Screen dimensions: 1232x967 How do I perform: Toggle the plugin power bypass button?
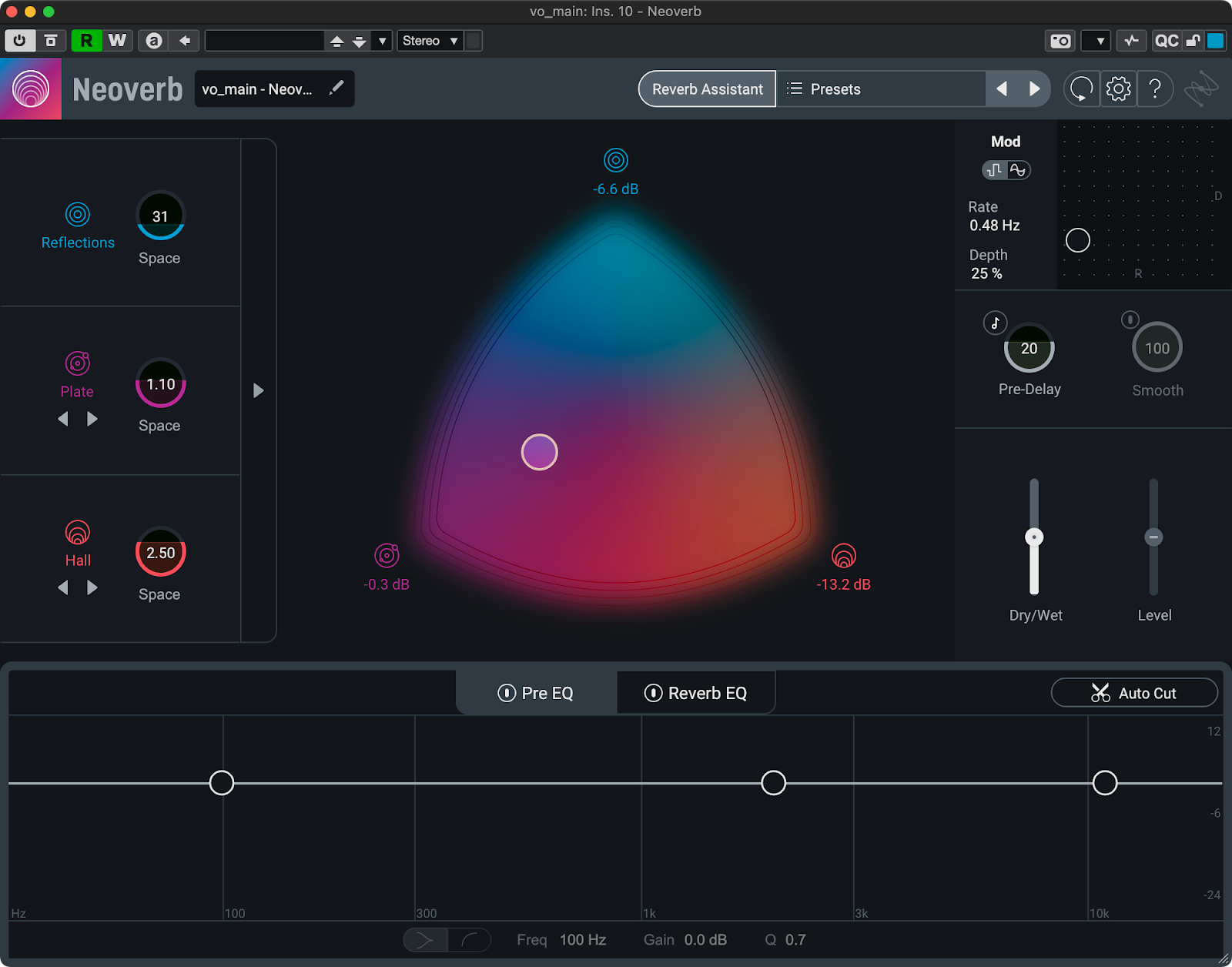pyautogui.click(x=19, y=41)
